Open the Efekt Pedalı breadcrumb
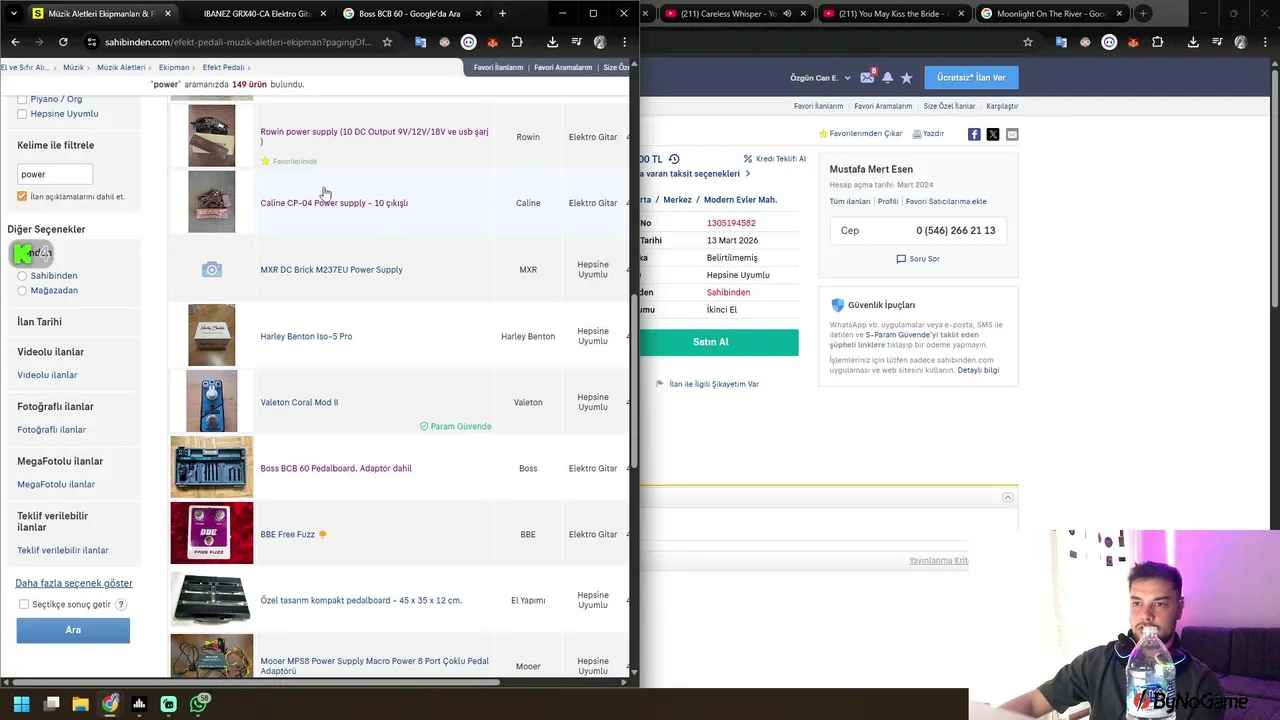1280x720 pixels. point(223,67)
